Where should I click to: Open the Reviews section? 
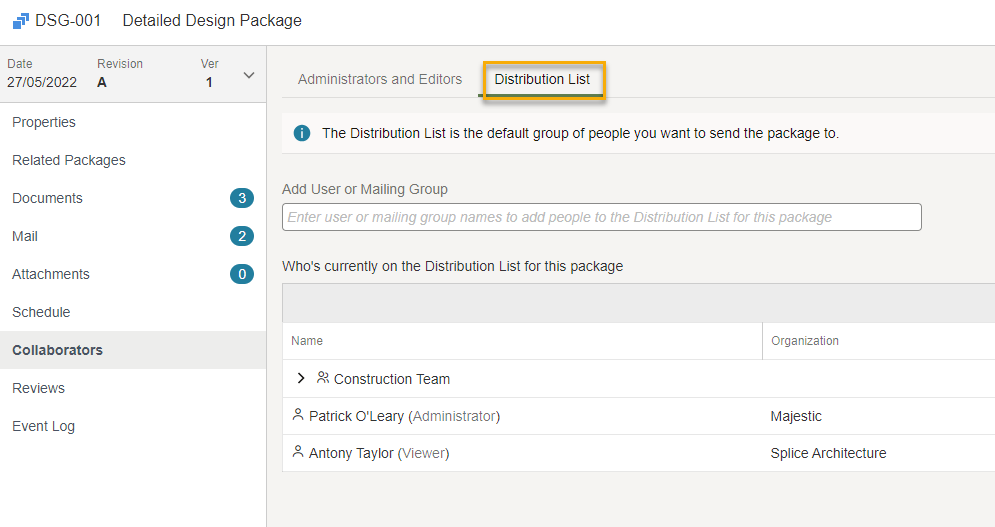38,389
